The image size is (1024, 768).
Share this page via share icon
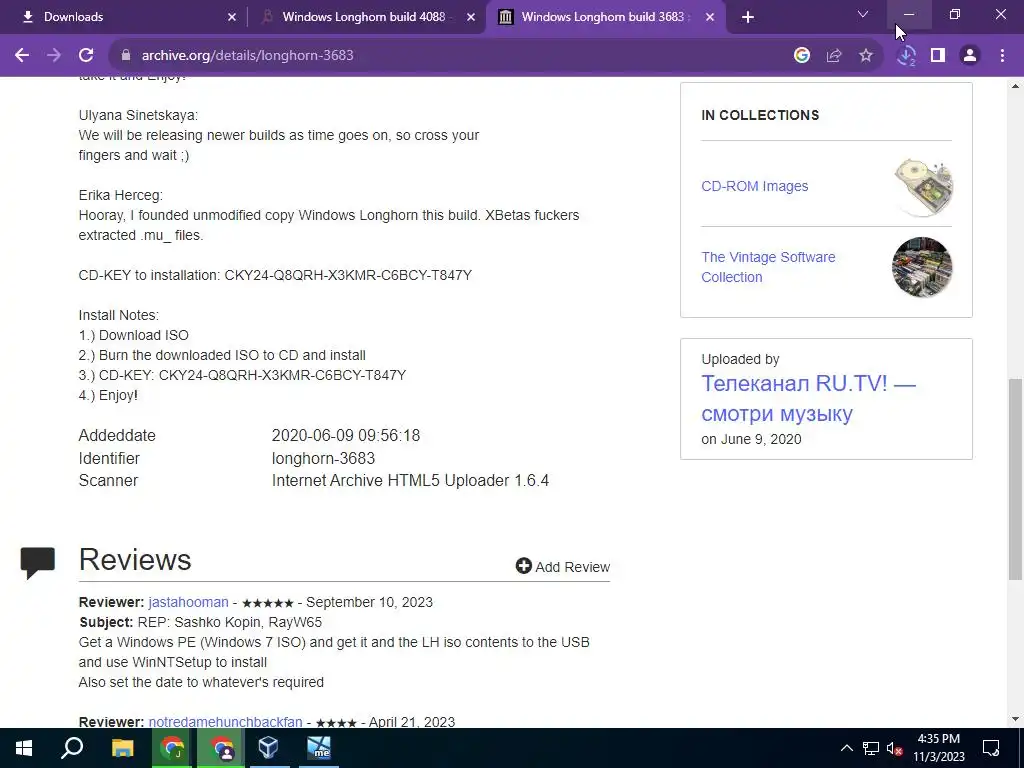coord(834,56)
